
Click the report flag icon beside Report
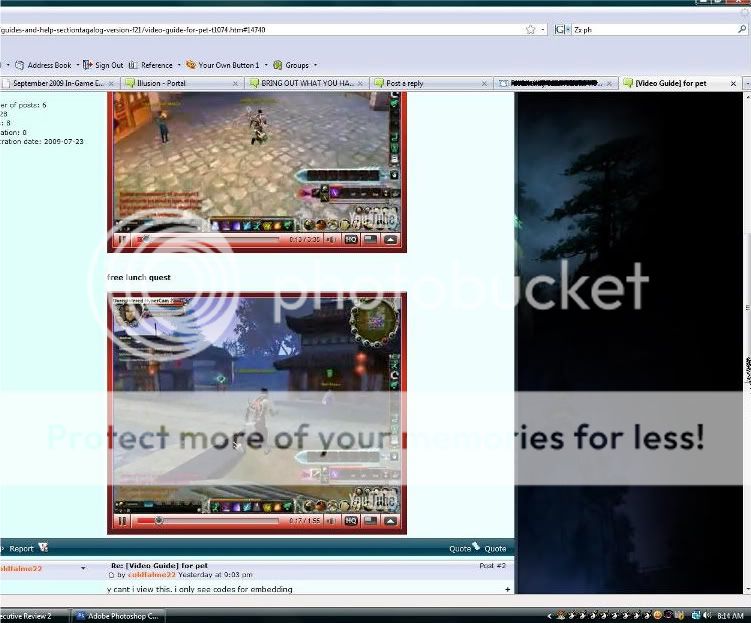click(x=43, y=547)
